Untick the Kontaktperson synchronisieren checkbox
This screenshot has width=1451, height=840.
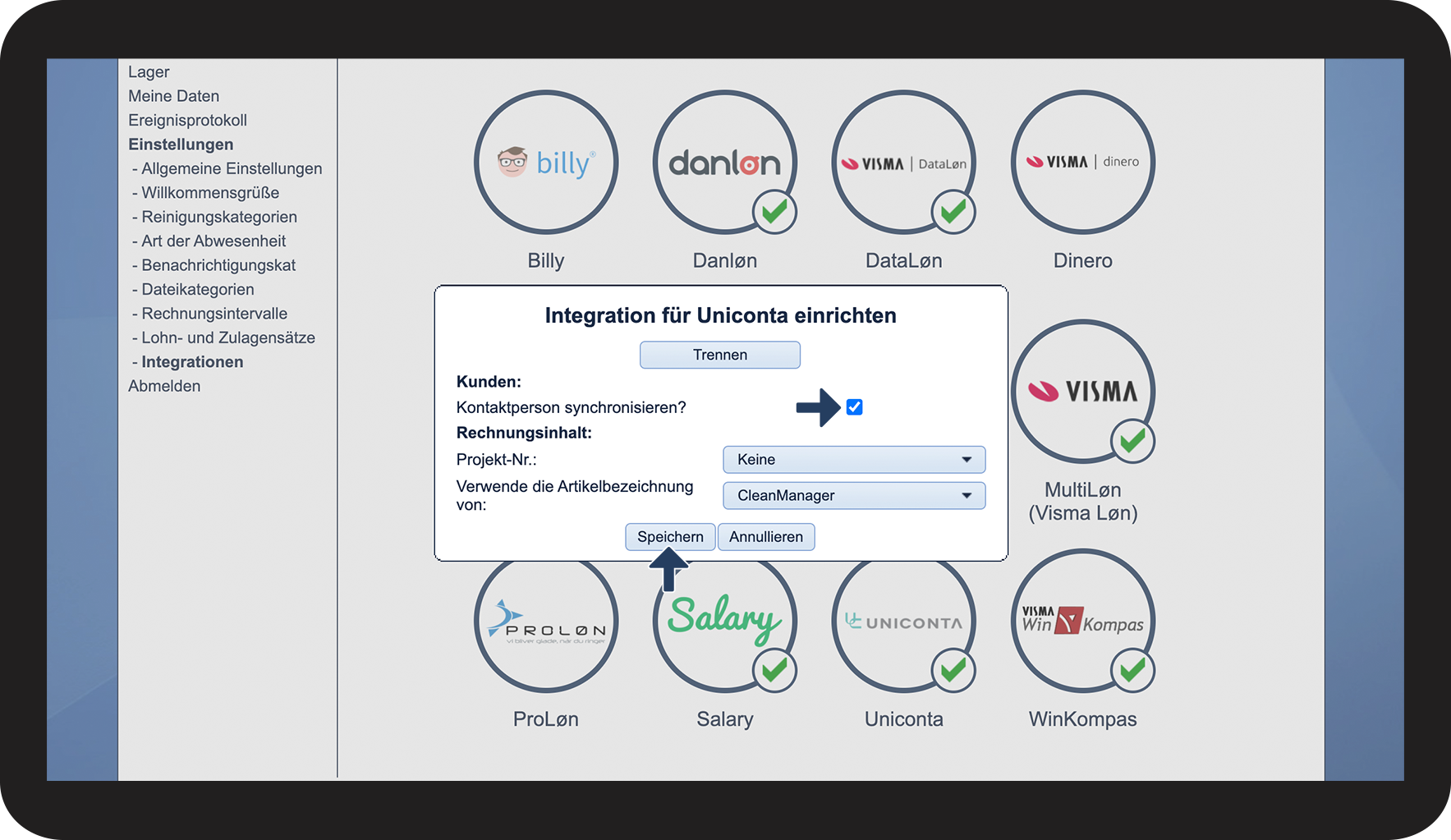pyautogui.click(x=854, y=407)
